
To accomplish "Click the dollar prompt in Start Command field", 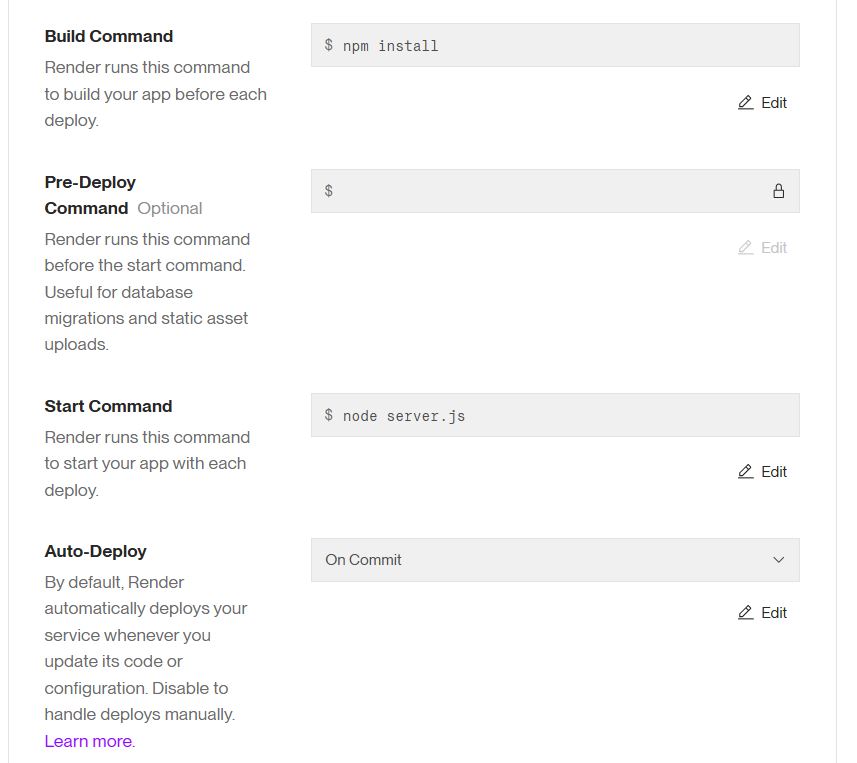I will point(329,415).
